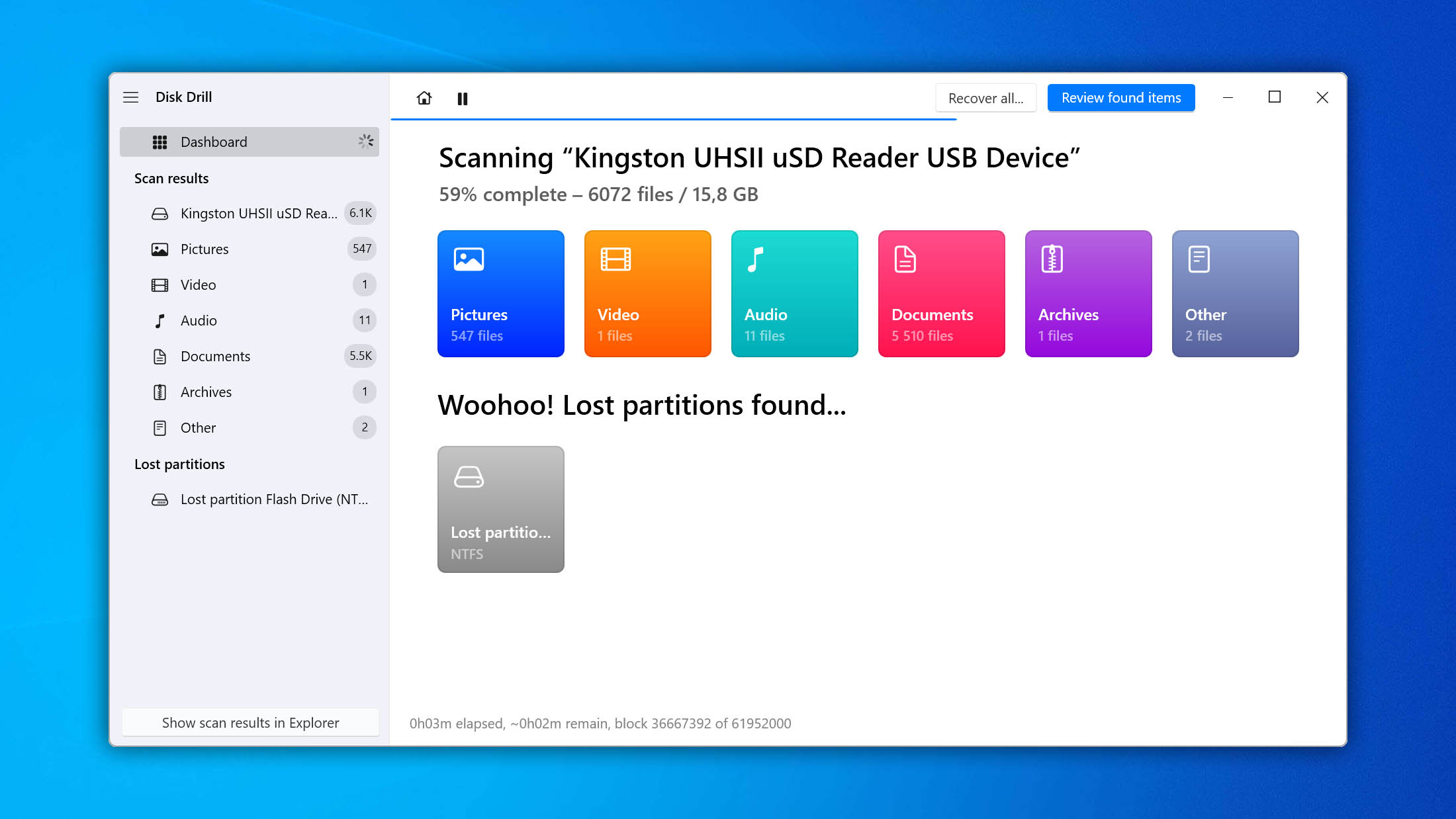Click the Documents page icon in sidebar
Image resolution: width=1456 pixels, height=819 pixels.
pyautogui.click(x=159, y=357)
